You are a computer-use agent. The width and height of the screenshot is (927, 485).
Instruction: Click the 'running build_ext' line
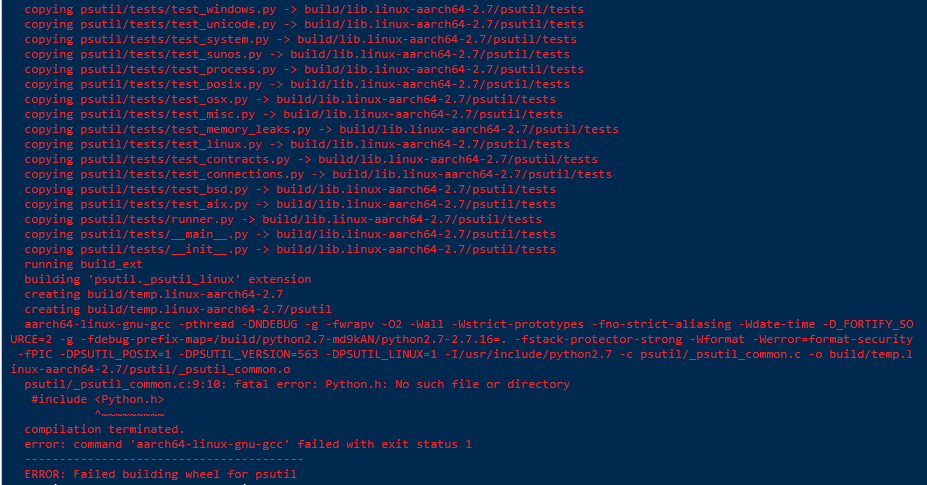pyautogui.click(x=83, y=264)
